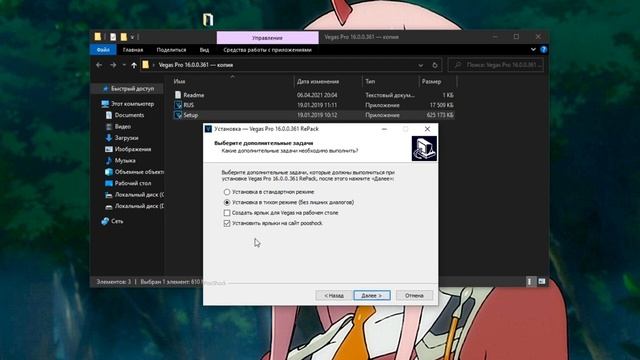Click the Explorer search field
640x360 pixels.
click(x=496, y=65)
